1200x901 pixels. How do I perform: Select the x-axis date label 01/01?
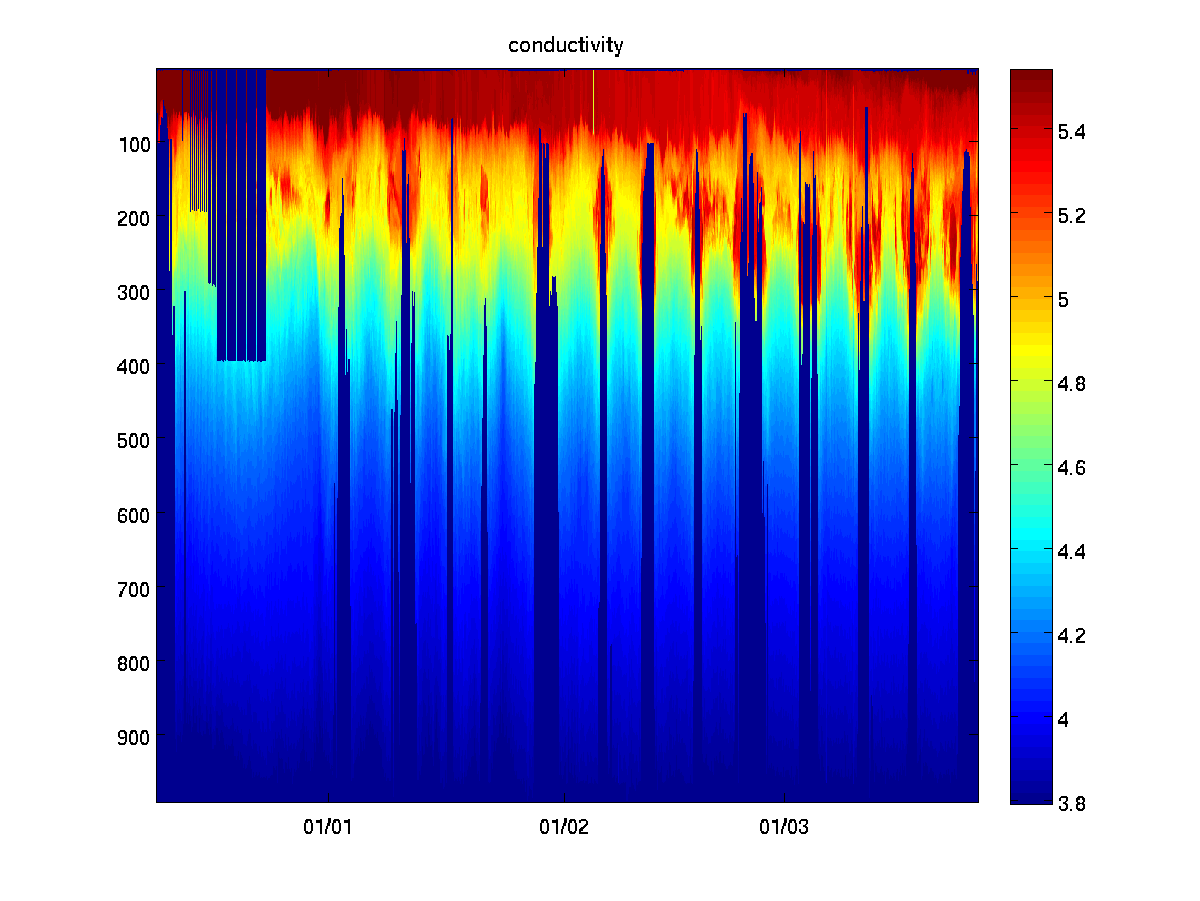point(328,827)
